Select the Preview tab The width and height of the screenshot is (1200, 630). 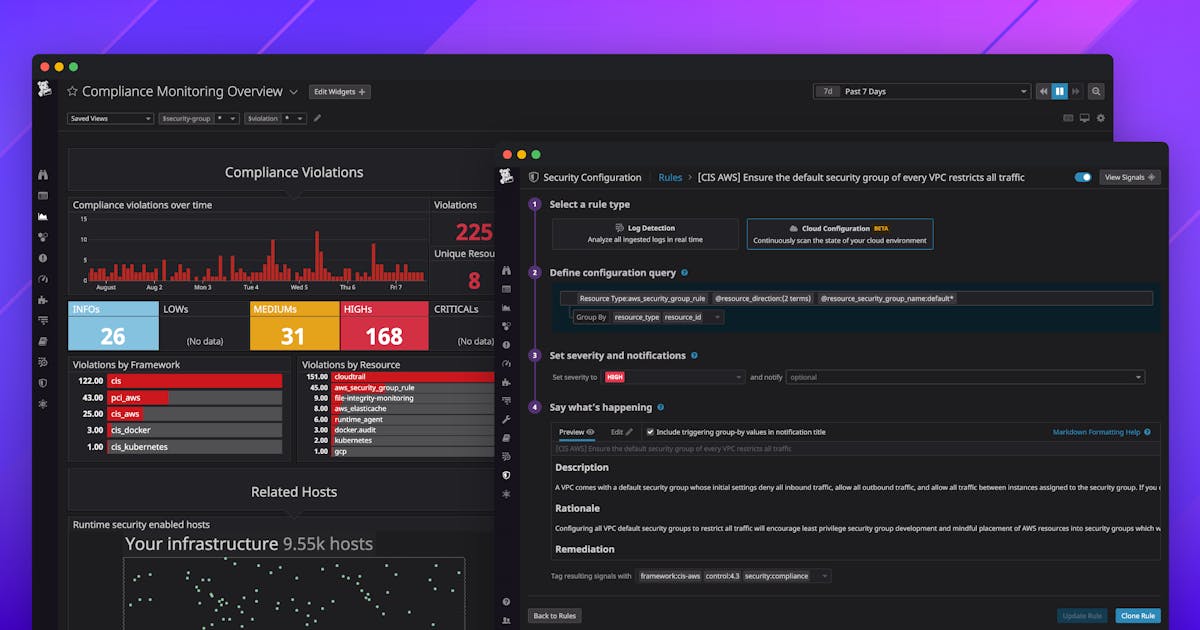point(576,432)
